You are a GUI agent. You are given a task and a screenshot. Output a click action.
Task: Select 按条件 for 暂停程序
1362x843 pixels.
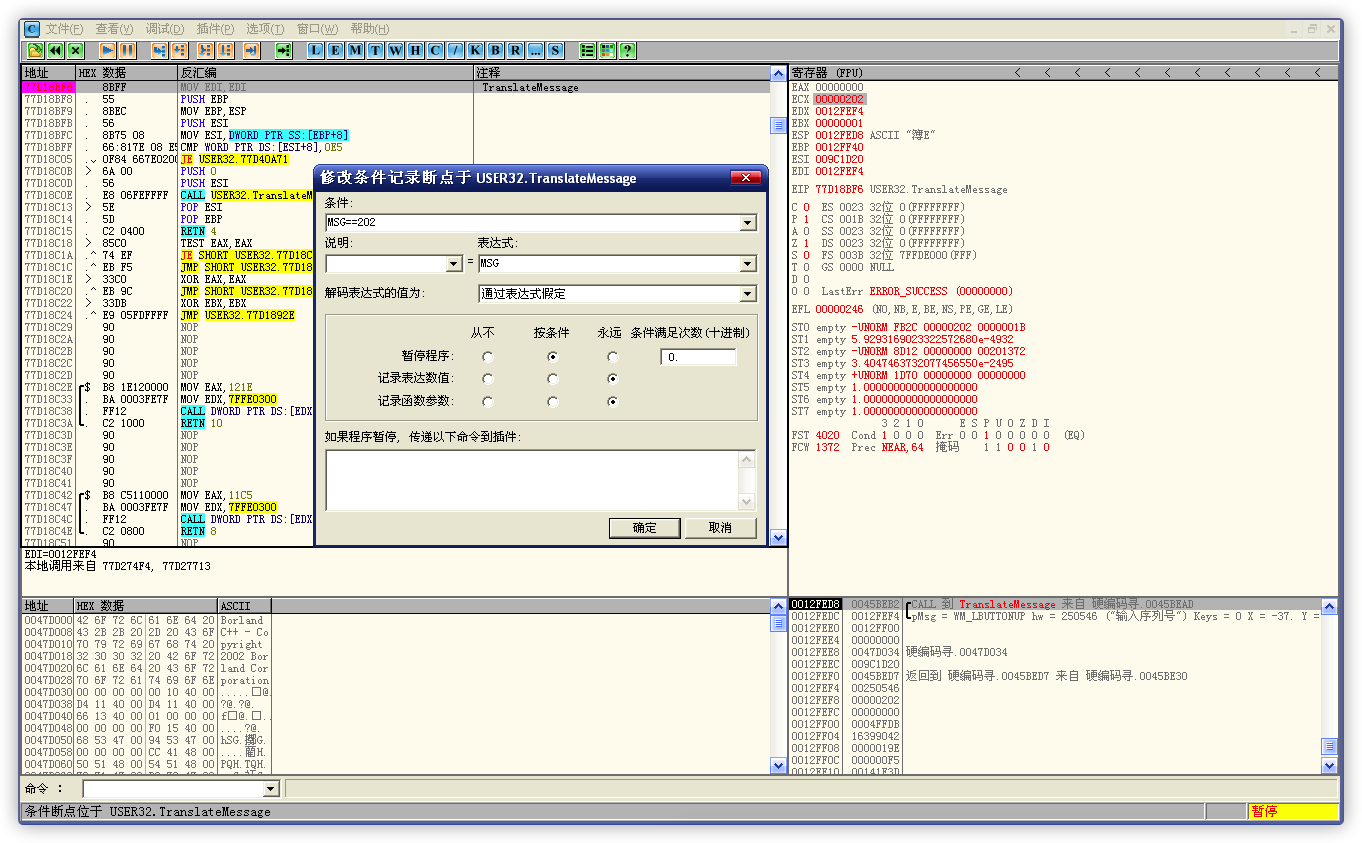click(x=551, y=357)
